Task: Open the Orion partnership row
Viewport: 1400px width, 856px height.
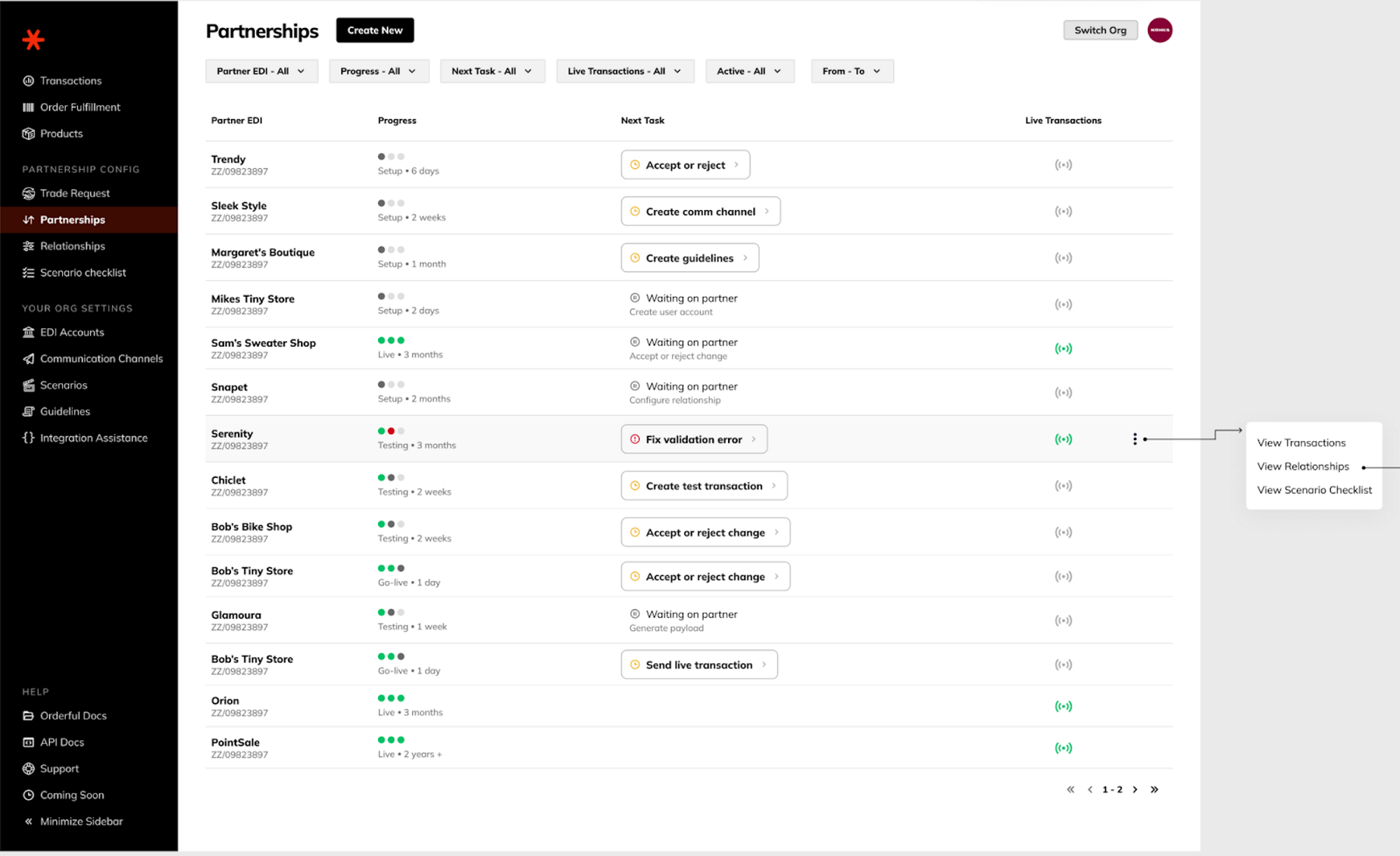Action: pos(225,701)
